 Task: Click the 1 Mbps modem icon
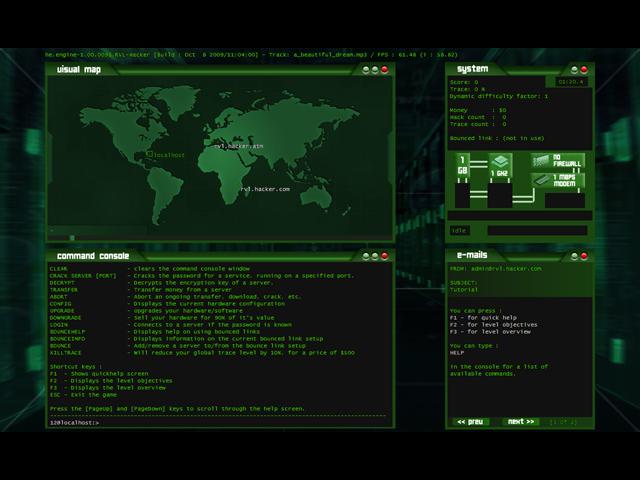point(558,180)
